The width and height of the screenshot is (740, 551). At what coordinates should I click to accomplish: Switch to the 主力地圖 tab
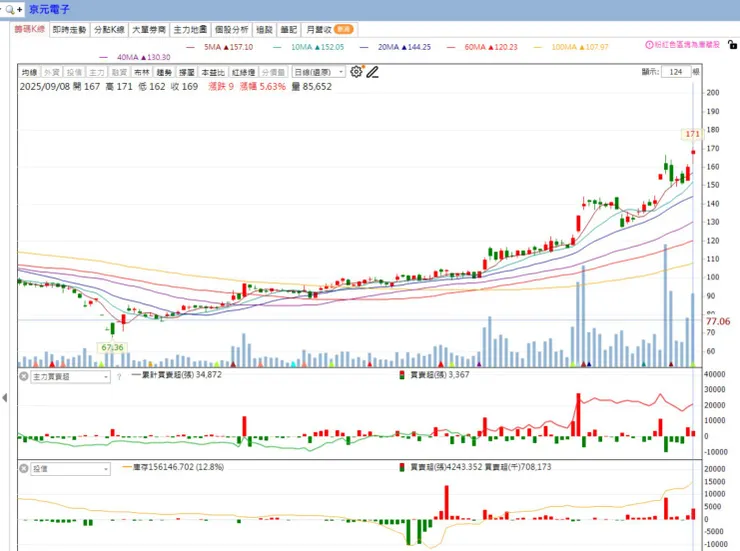[190, 30]
